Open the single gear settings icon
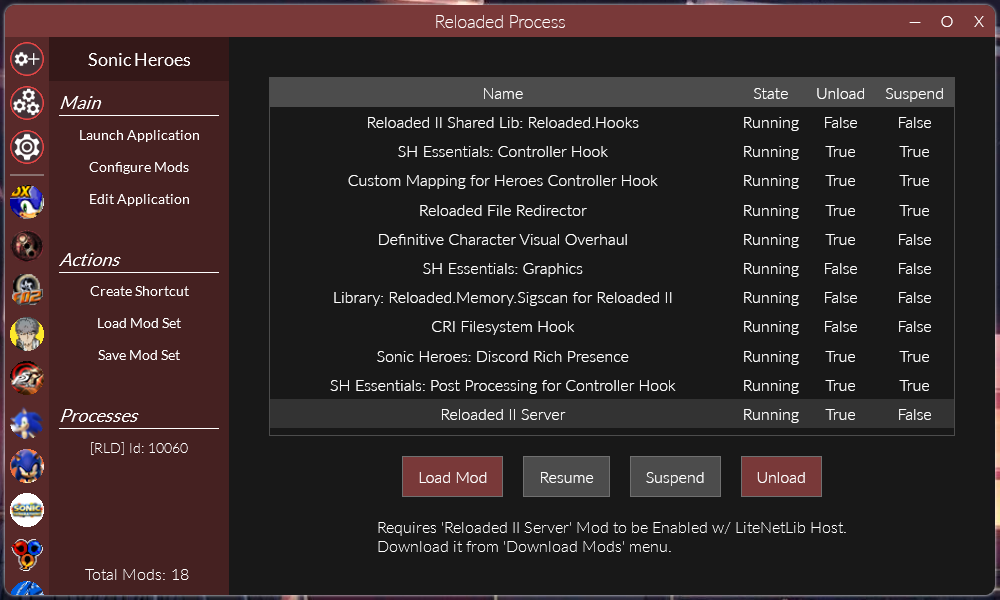This screenshot has width=1000, height=600. 27,147
